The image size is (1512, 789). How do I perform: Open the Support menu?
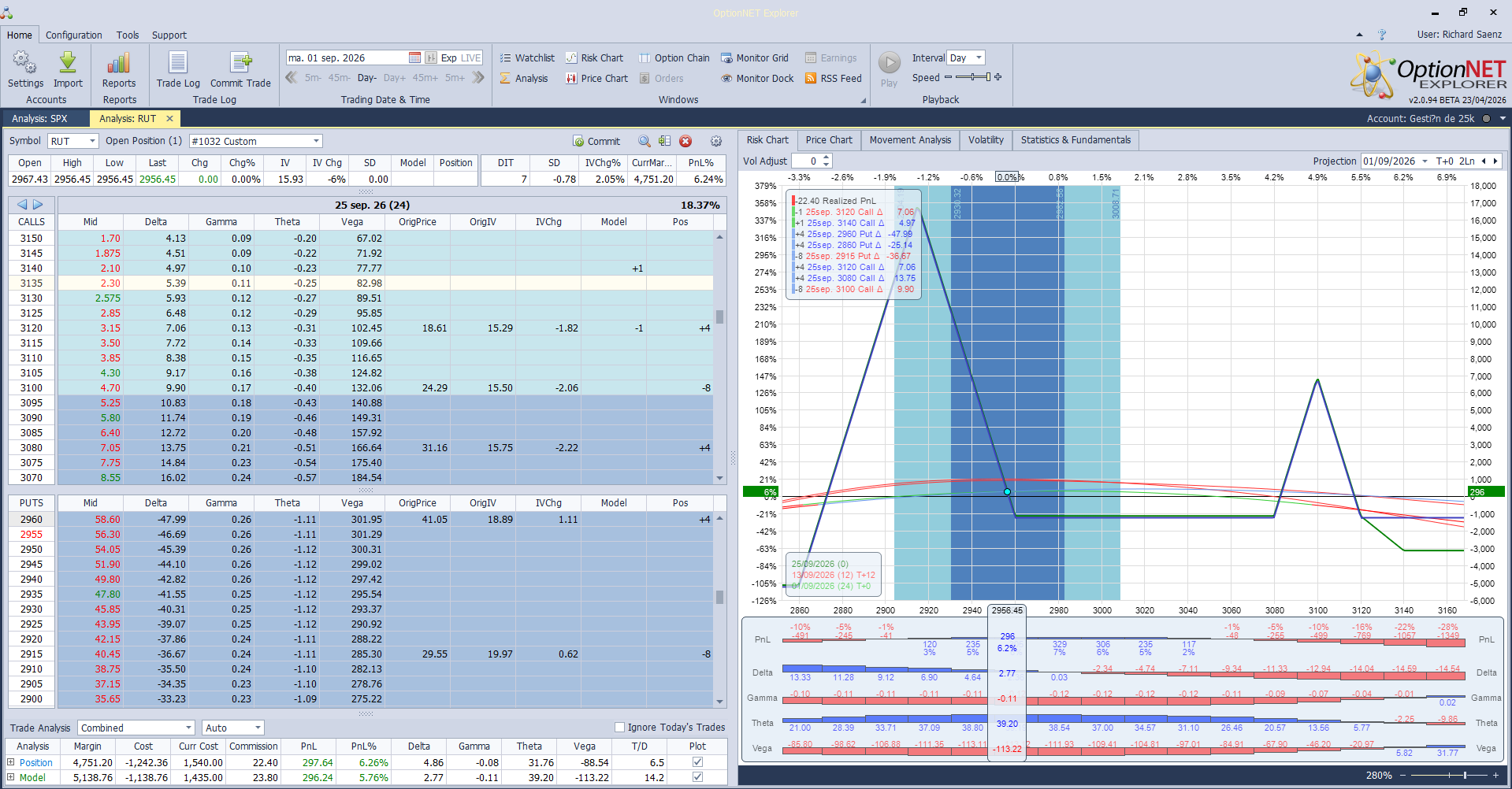click(169, 35)
